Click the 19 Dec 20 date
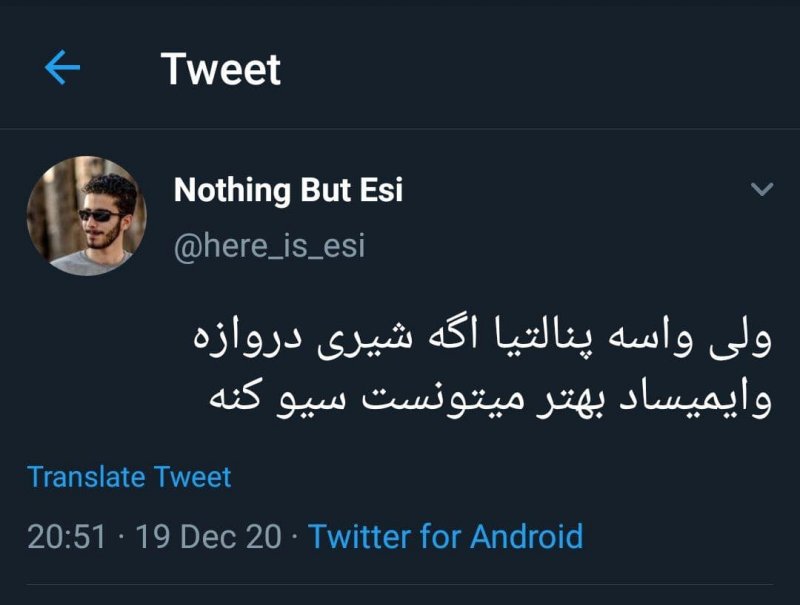This screenshot has width=800, height=605. pyautogui.click(x=208, y=537)
